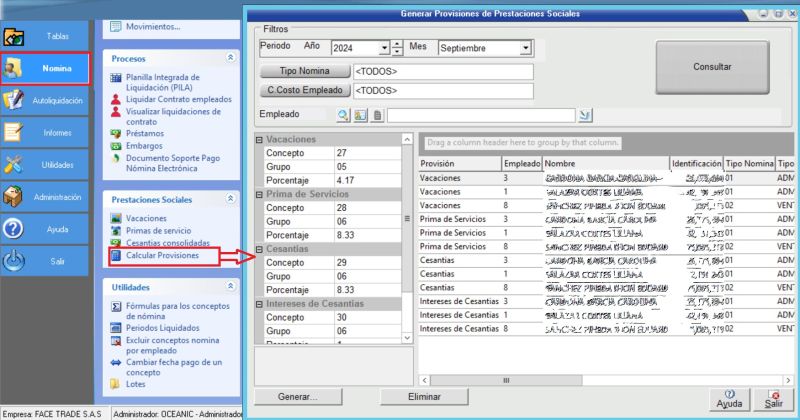Click the Administración box icon

point(15,197)
